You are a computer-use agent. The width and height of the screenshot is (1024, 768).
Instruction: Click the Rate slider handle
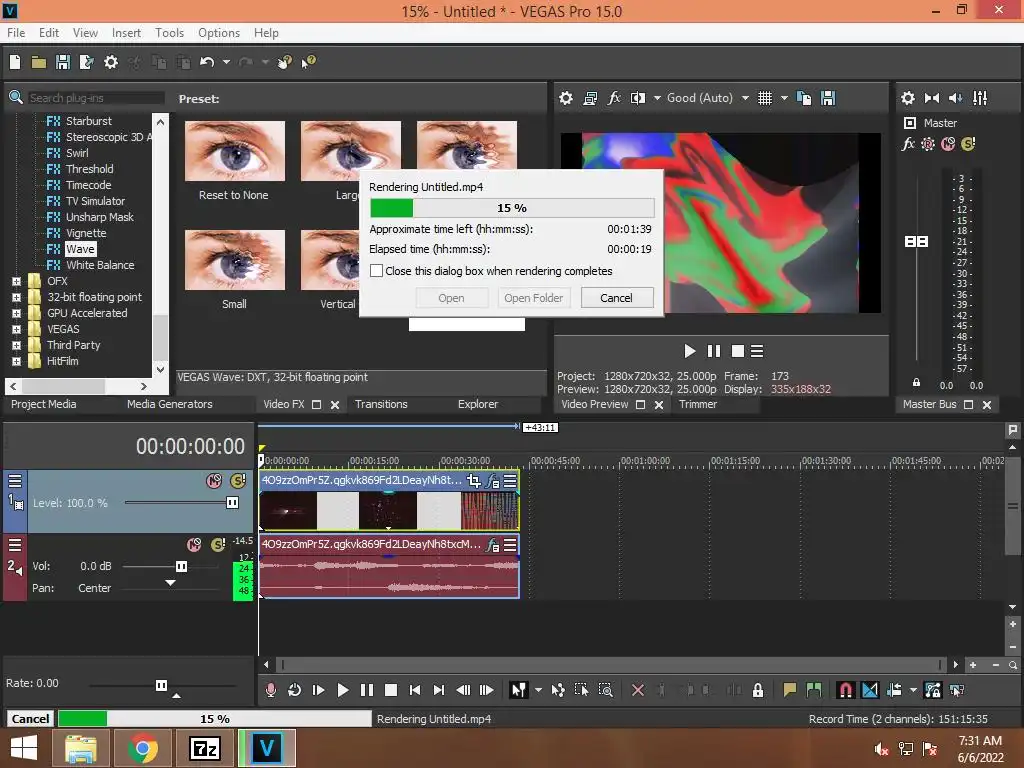pos(161,685)
